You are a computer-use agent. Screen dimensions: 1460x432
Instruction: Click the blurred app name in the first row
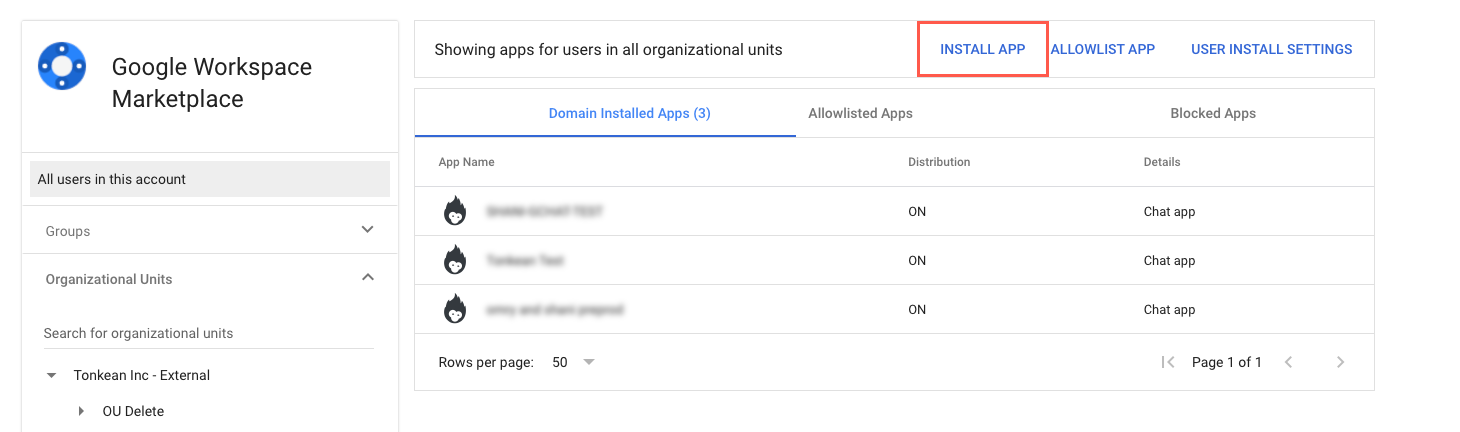[x=544, y=212]
